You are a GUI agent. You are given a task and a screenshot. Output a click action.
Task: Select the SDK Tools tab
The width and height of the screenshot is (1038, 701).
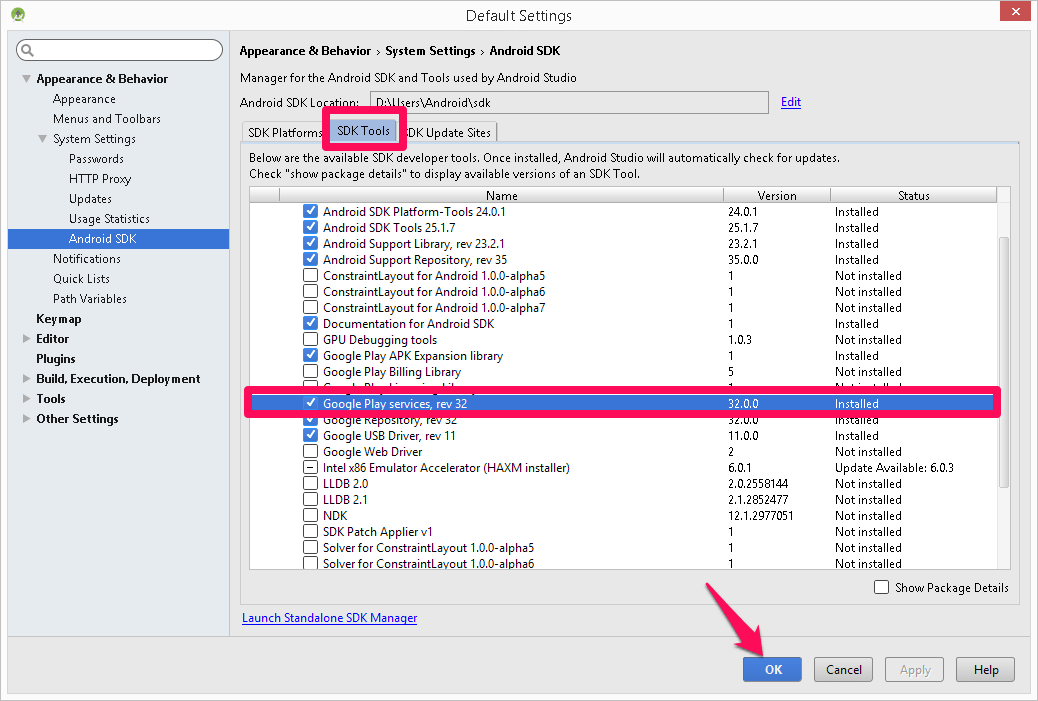(x=363, y=130)
